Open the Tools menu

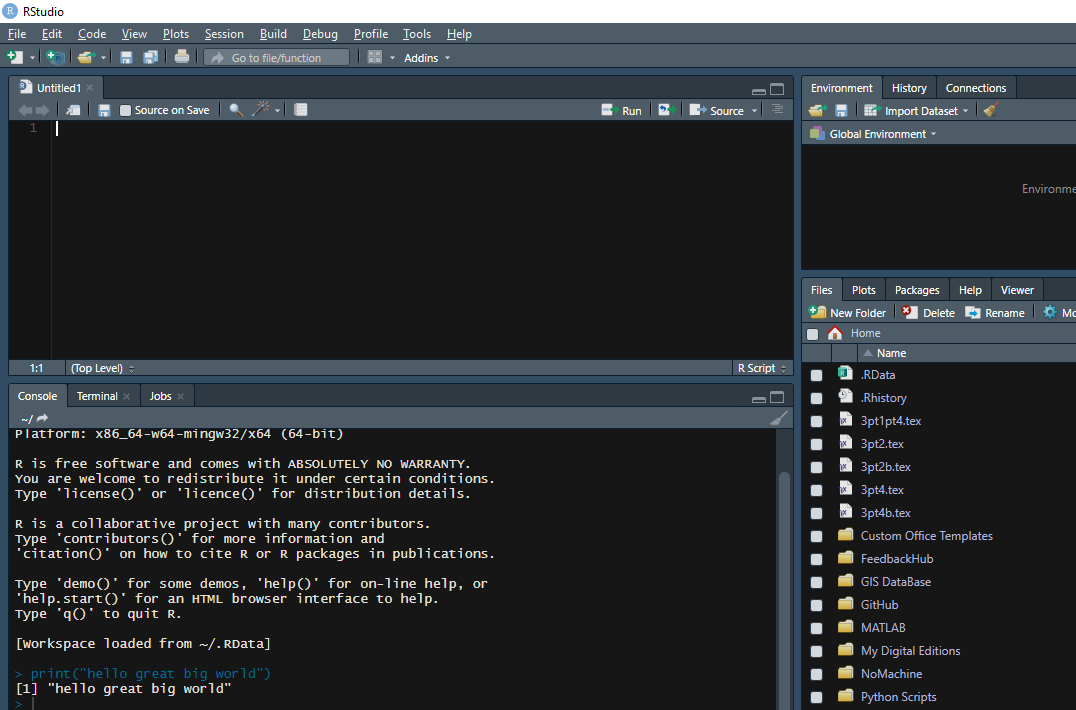[417, 34]
